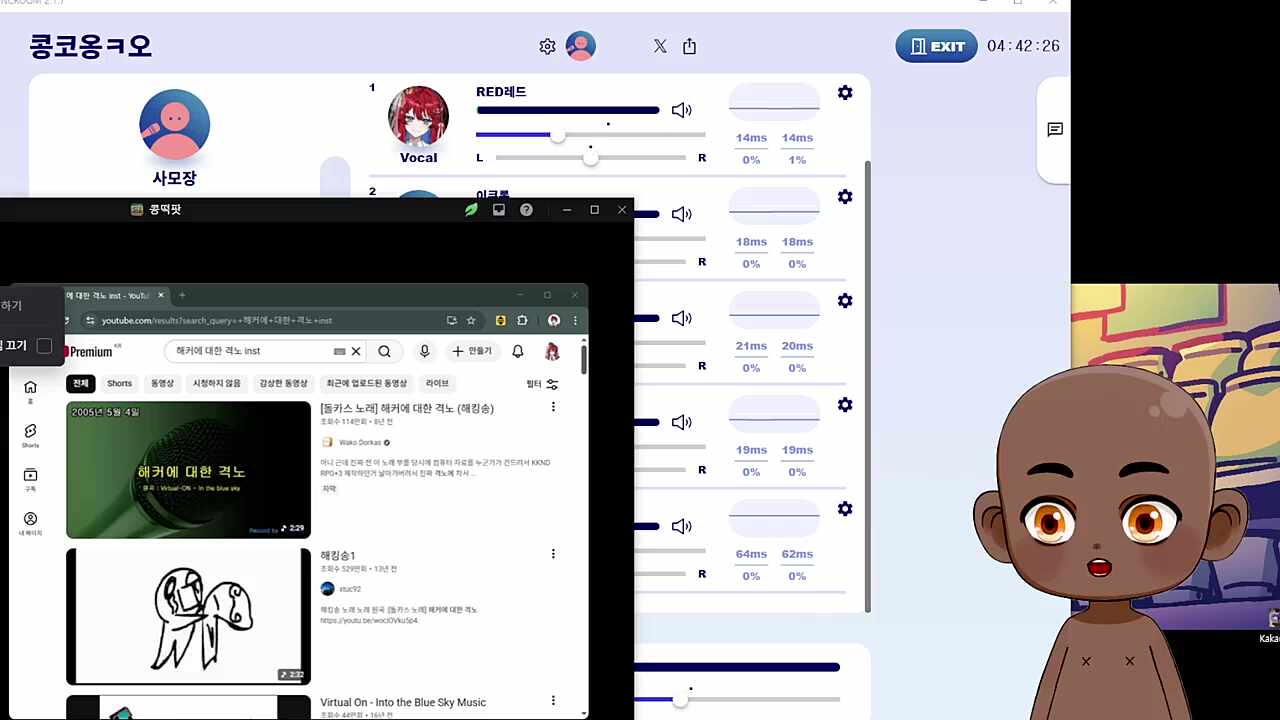1280x720 pixels.
Task: Select the 라이브 filter chip
Action: click(x=437, y=384)
